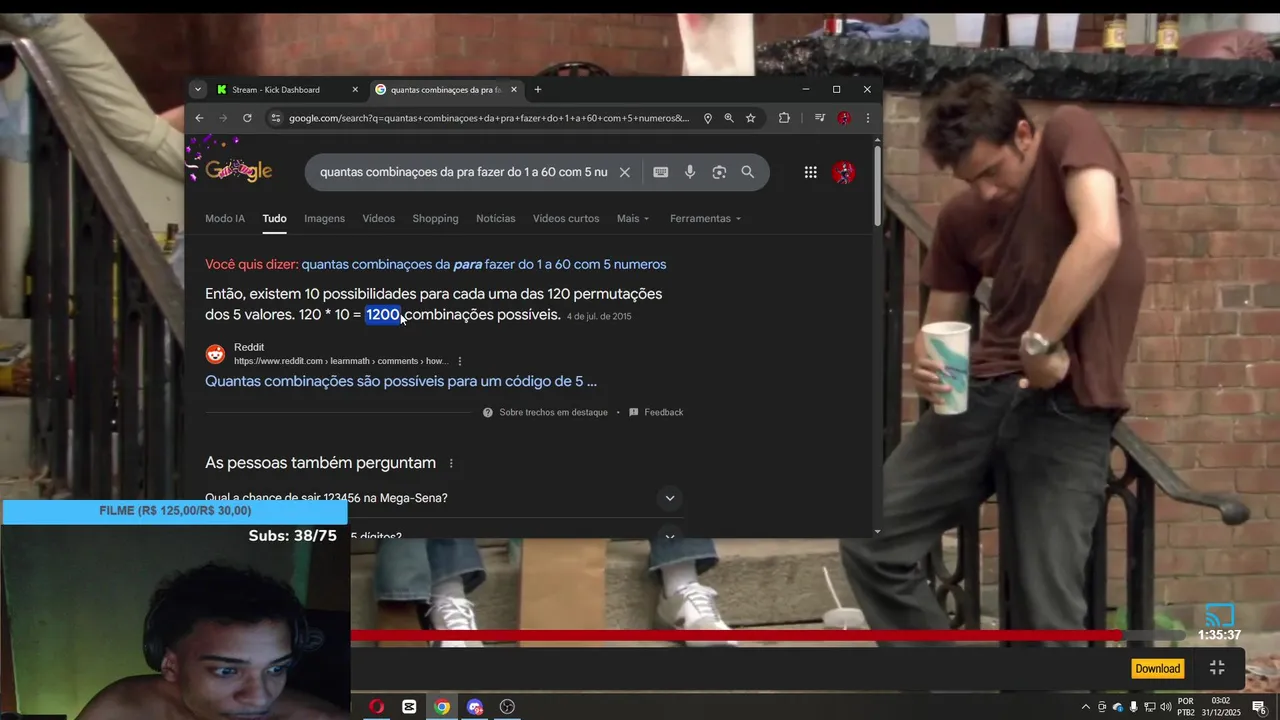This screenshot has height=720, width=1280.
Task: Open the Google apps grid
Action: tap(811, 172)
